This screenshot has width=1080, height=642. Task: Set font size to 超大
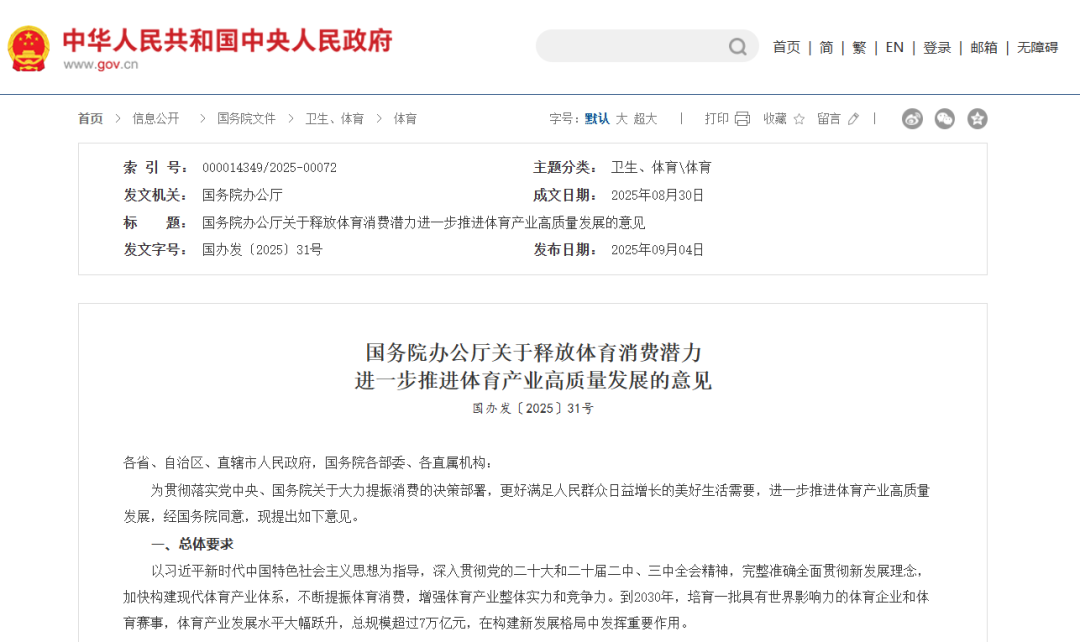click(645, 119)
